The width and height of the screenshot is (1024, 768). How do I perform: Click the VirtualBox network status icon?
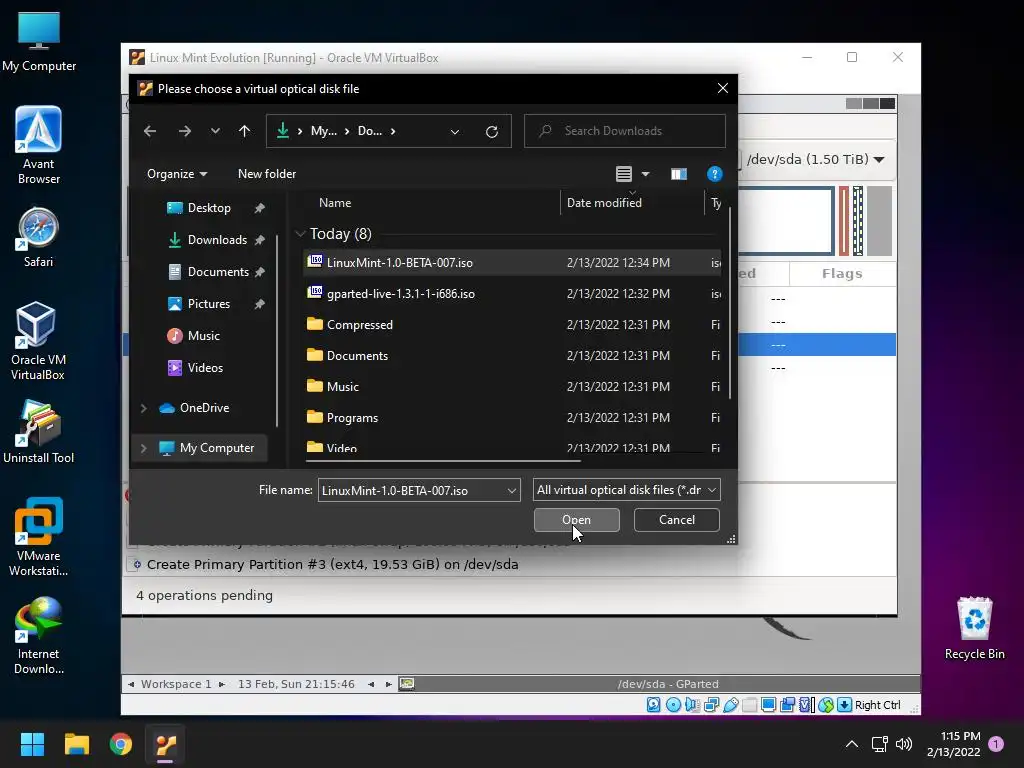(x=712, y=705)
